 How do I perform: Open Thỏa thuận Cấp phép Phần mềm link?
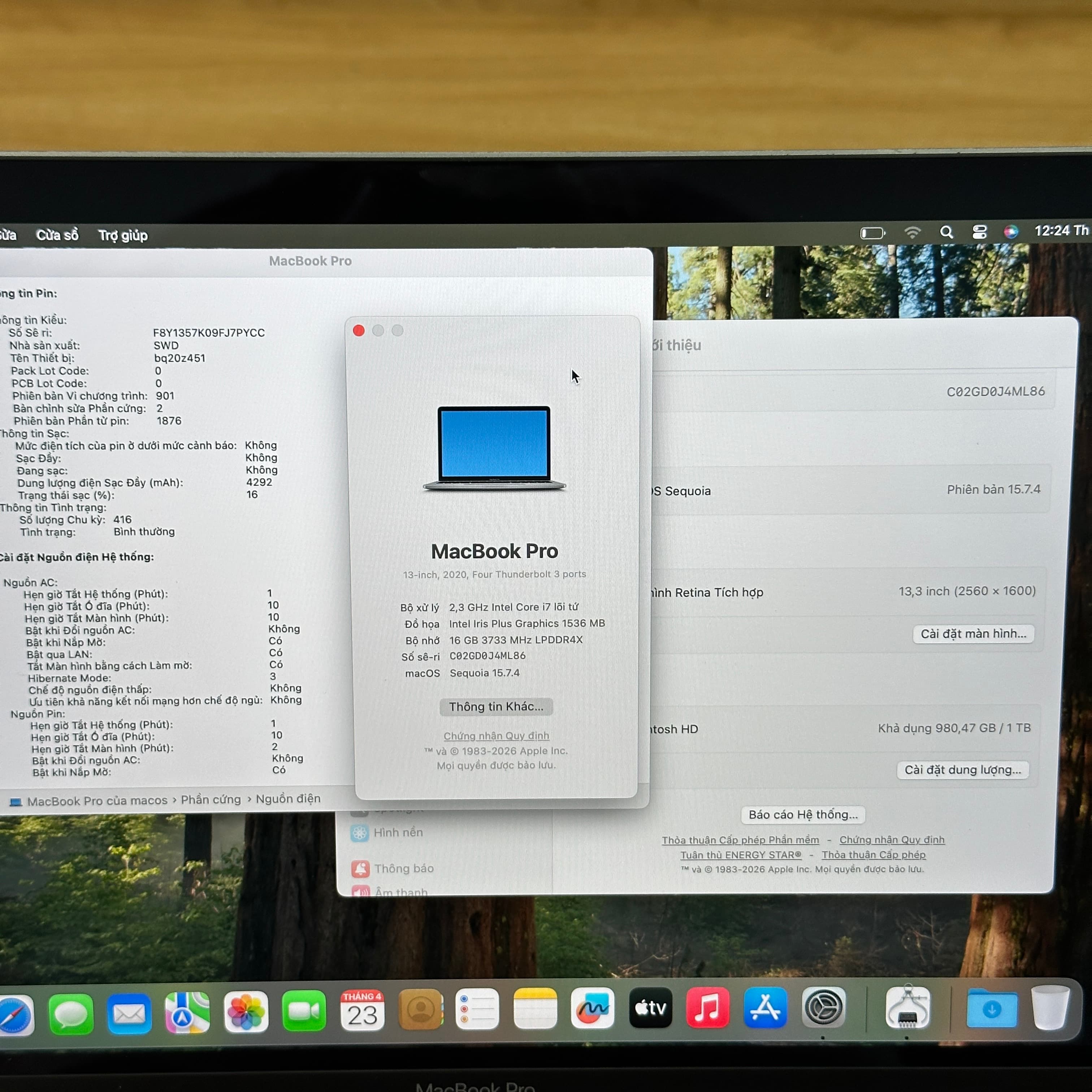point(740,840)
